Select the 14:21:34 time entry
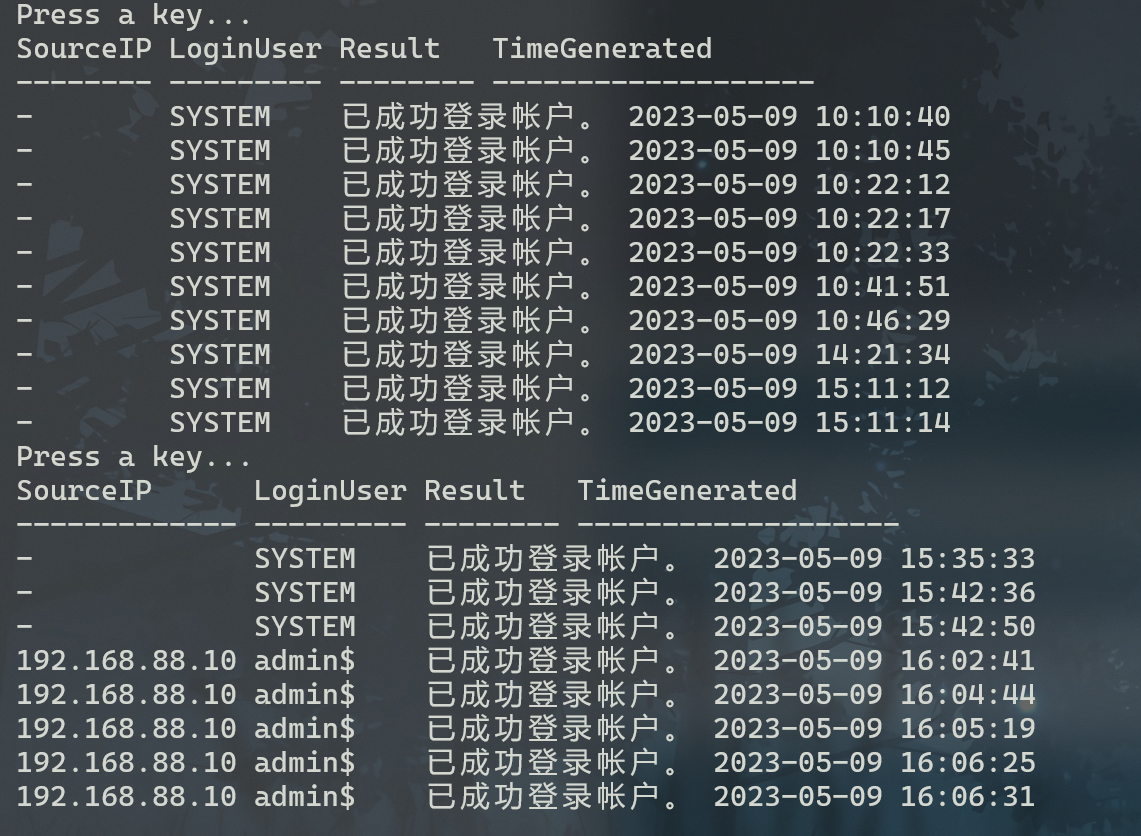Viewport: 1141px width, 836px height. pos(788,355)
